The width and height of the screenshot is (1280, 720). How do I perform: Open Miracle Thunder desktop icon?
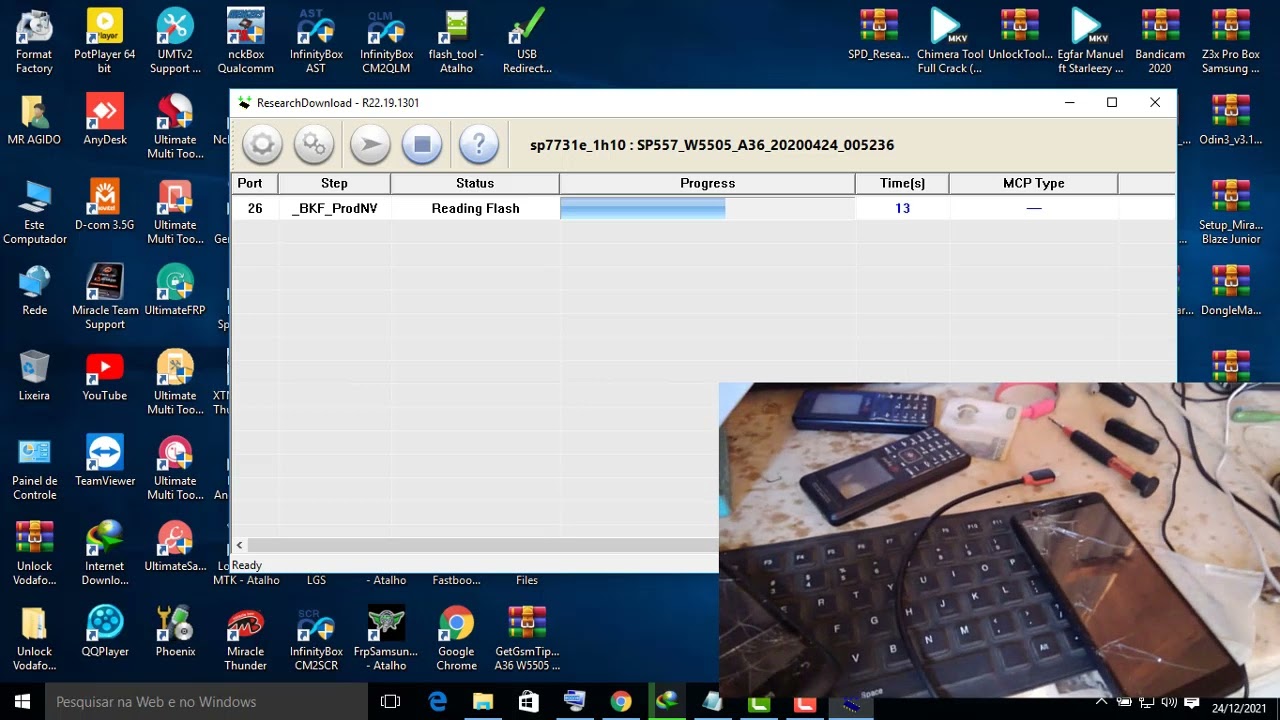coord(245,638)
